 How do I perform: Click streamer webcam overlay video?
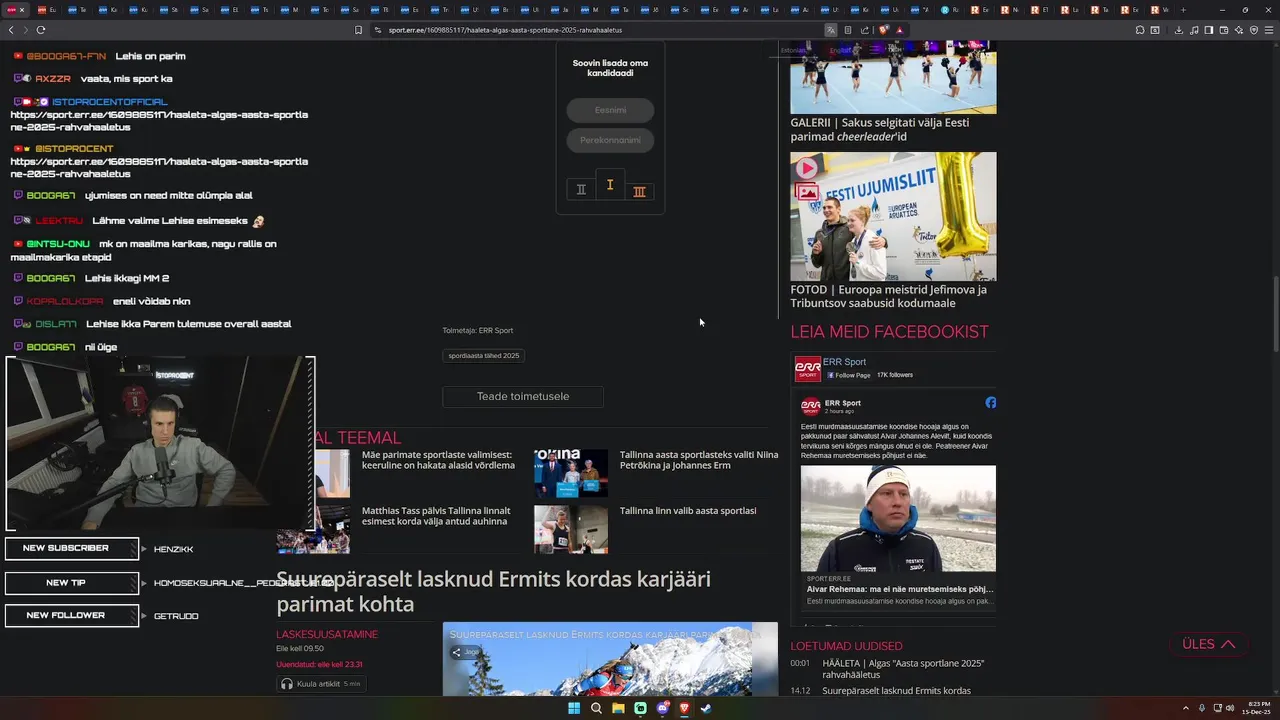[x=160, y=443]
